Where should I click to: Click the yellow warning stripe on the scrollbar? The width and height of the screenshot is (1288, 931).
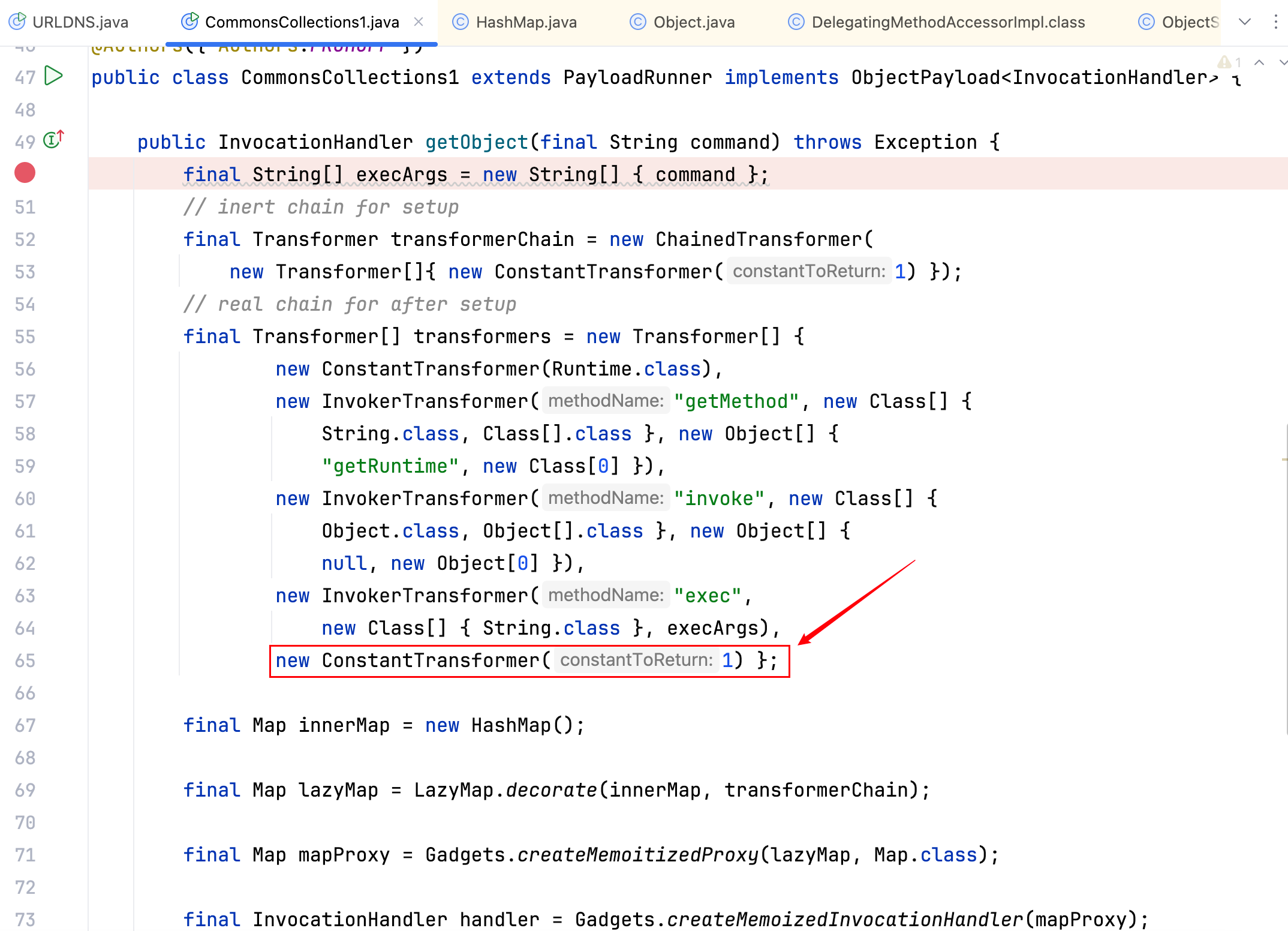1284,460
